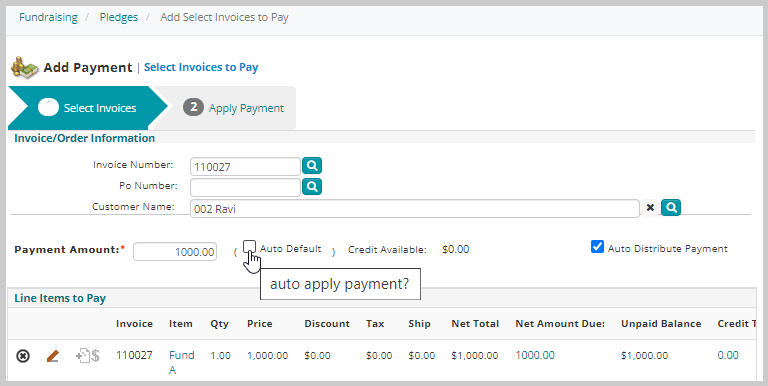Open the Select Invoices step tab

(x=88, y=108)
